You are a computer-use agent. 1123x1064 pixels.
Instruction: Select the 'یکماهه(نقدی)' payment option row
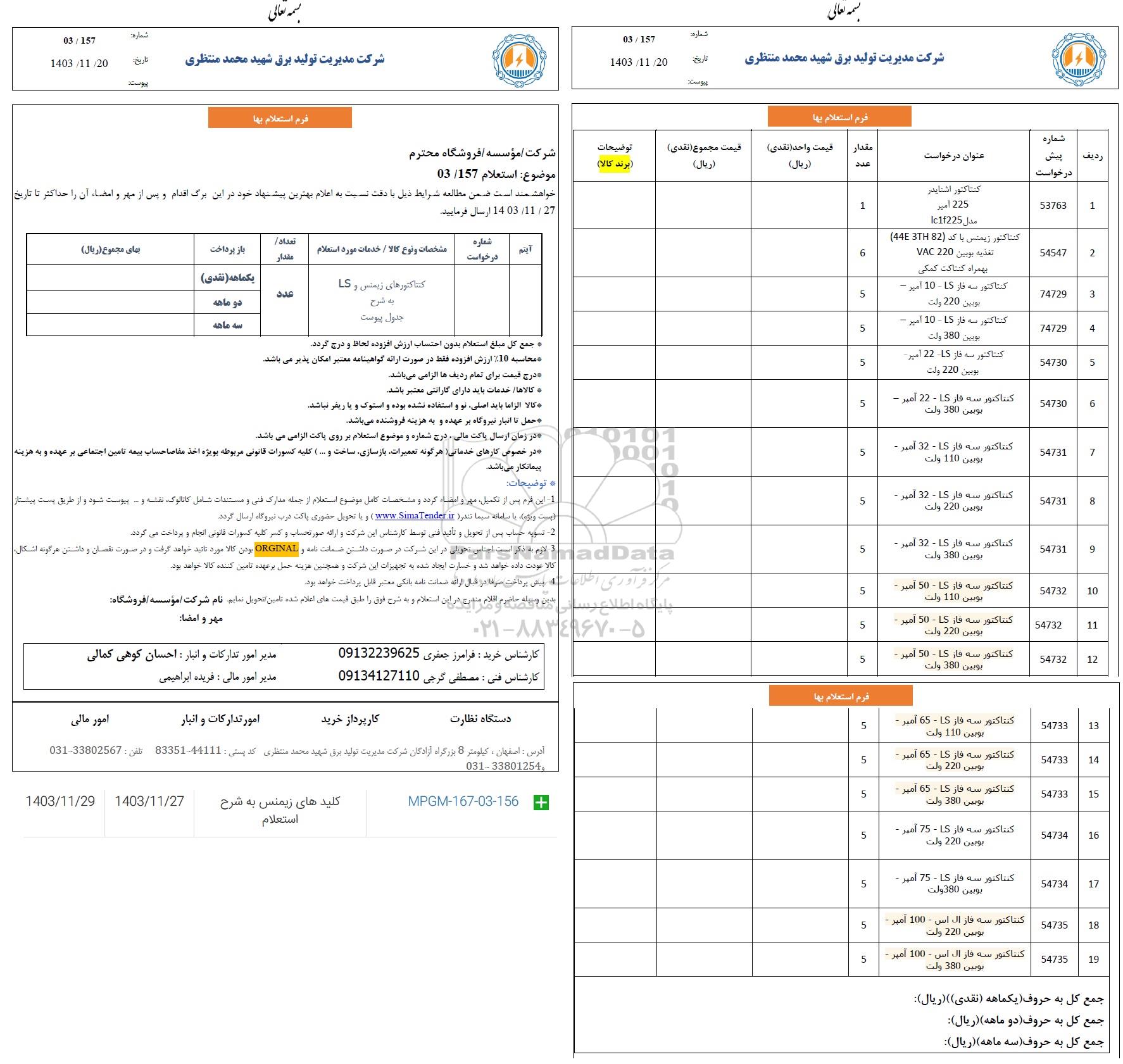pyautogui.click(x=227, y=278)
